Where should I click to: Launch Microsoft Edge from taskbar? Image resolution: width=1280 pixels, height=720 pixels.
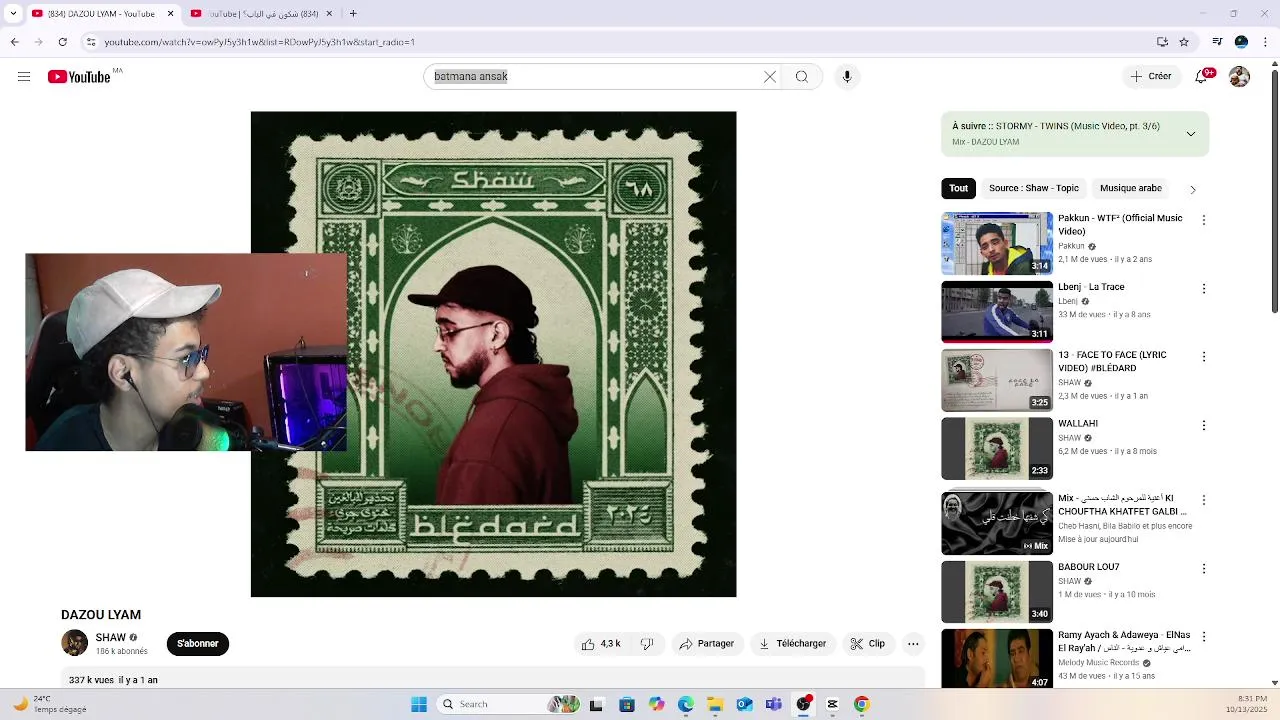pyautogui.click(x=686, y=704)
